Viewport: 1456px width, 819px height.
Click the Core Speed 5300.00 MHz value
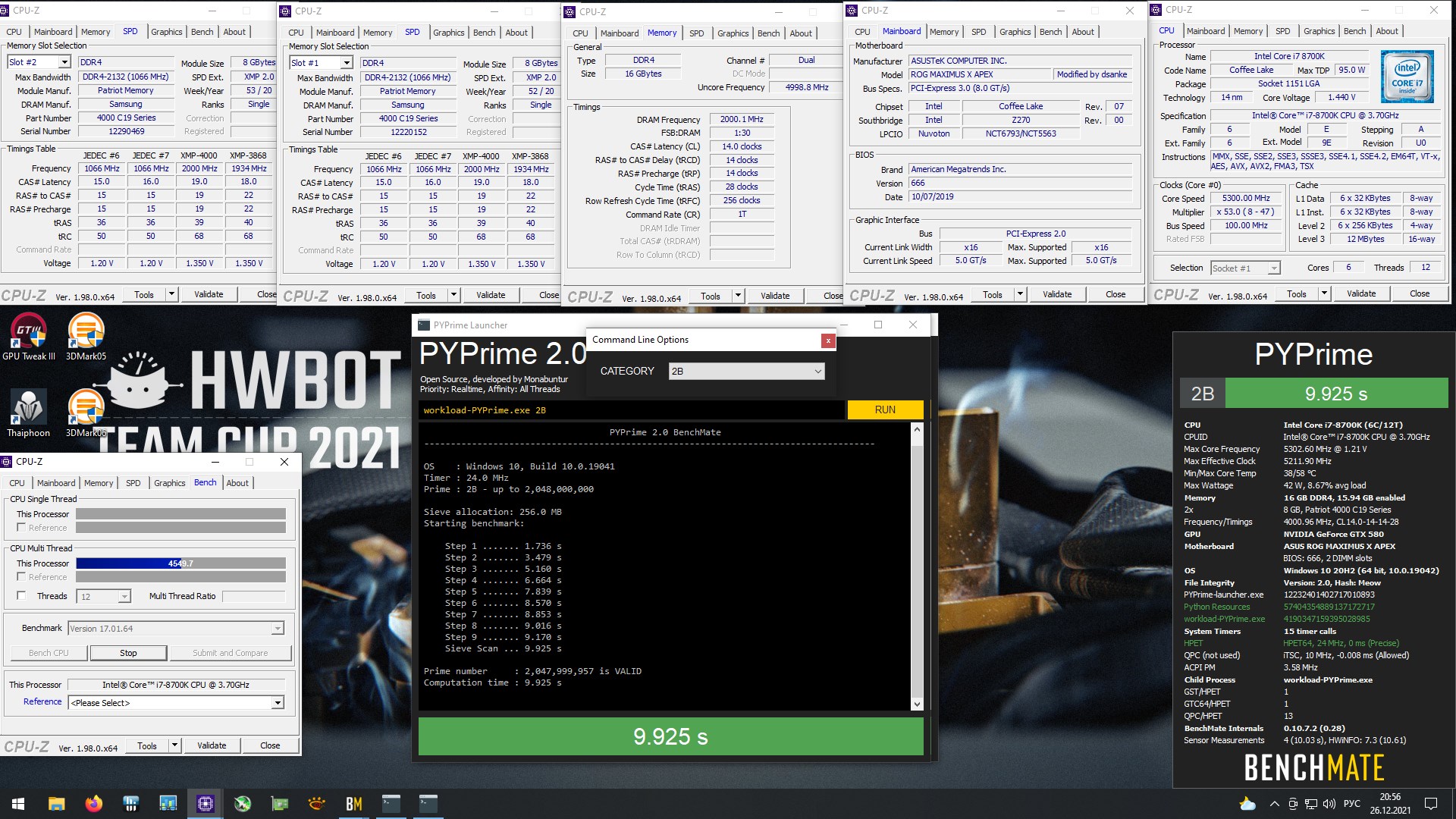click(1246, 199)
